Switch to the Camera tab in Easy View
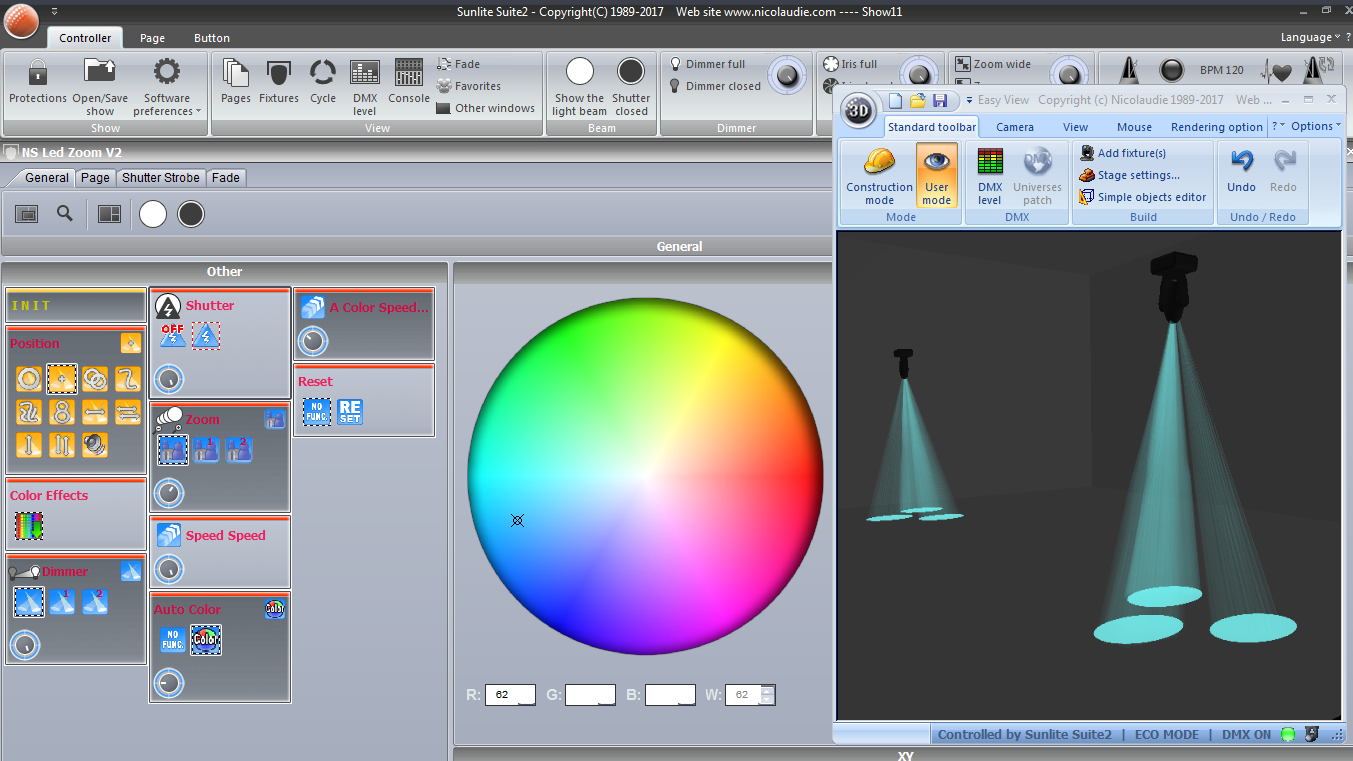 [x=1015, y=127]
